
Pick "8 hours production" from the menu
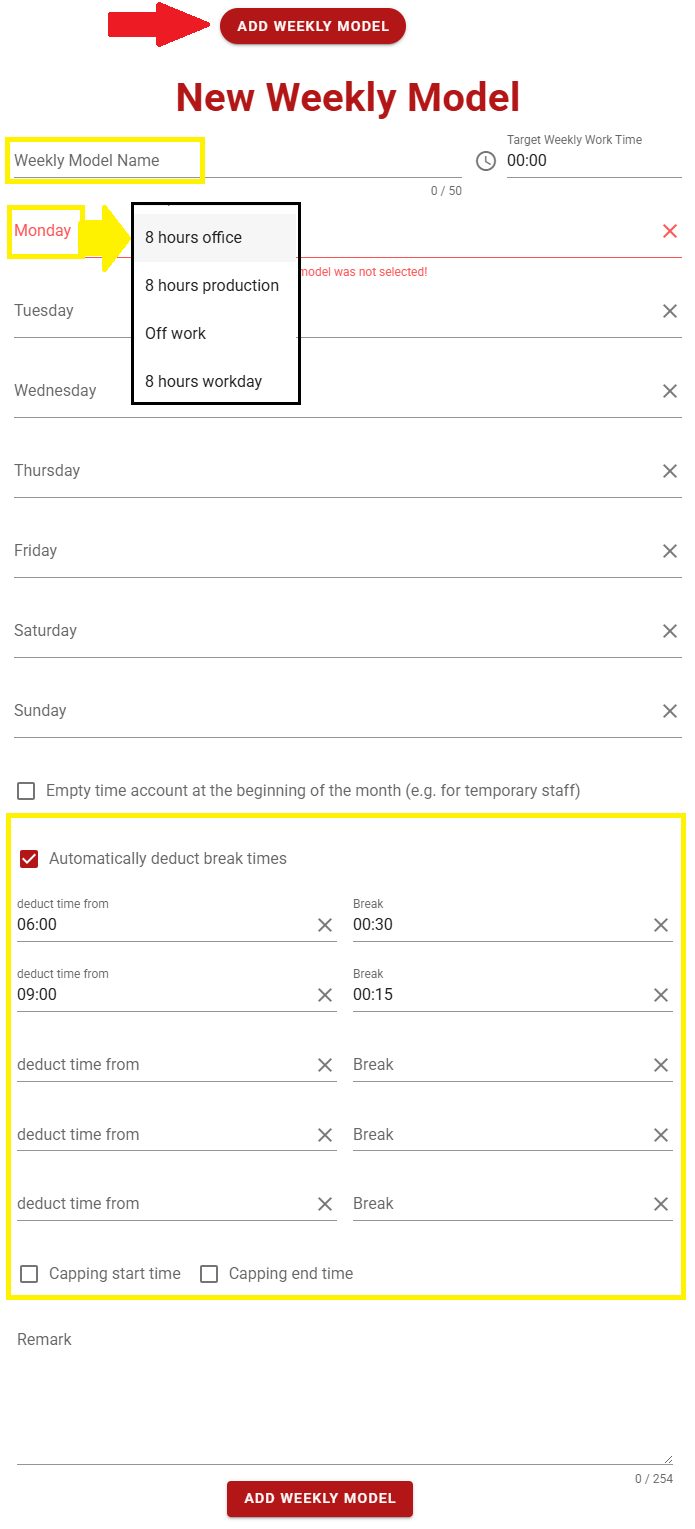pyautogui.click(x=212, y=286)
